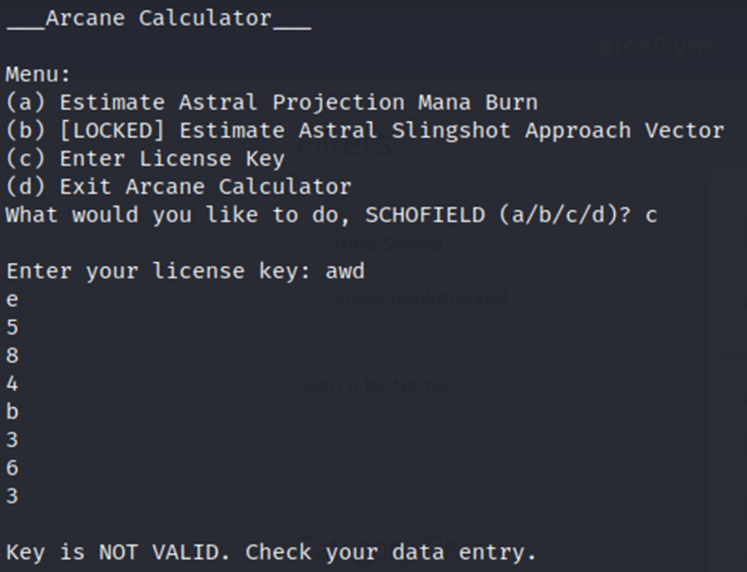The width and height of the screenshot is (747, 572).
Task: Click the entered license key text 'awd'
Action: [345, 270]
